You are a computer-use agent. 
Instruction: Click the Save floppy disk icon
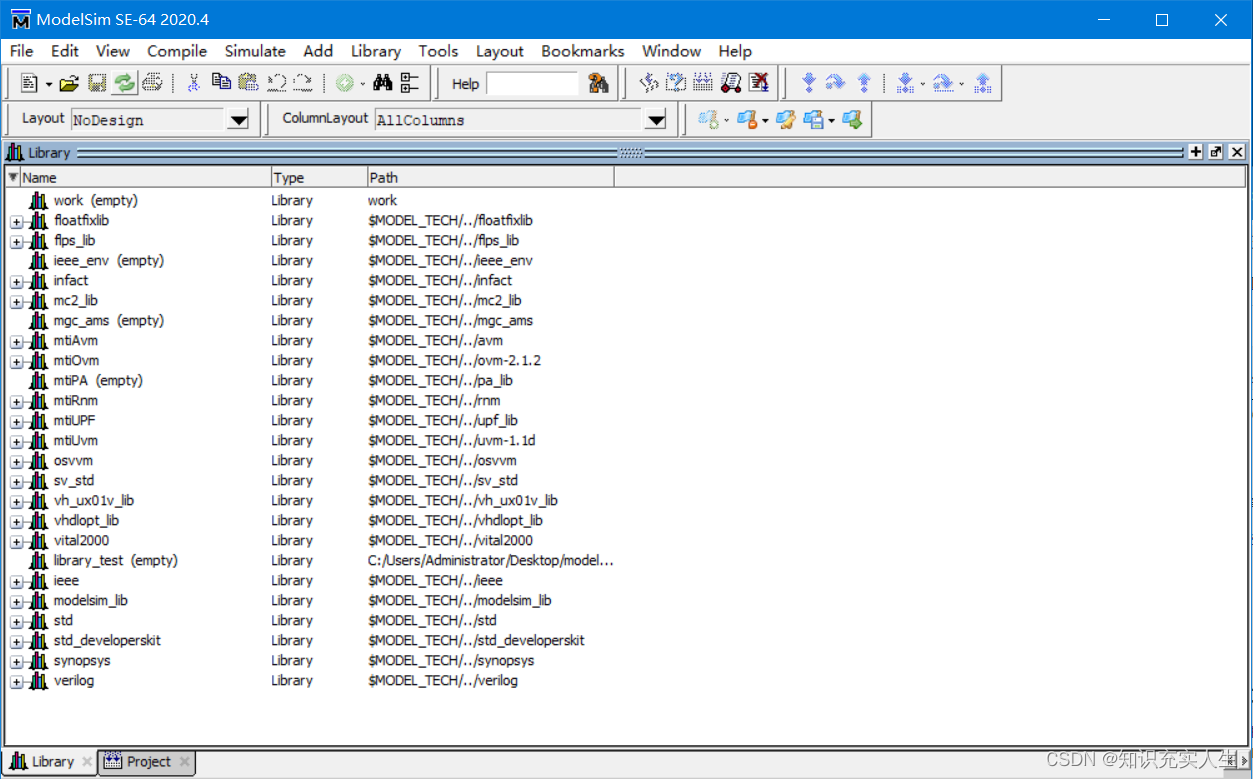pos(97,83)
